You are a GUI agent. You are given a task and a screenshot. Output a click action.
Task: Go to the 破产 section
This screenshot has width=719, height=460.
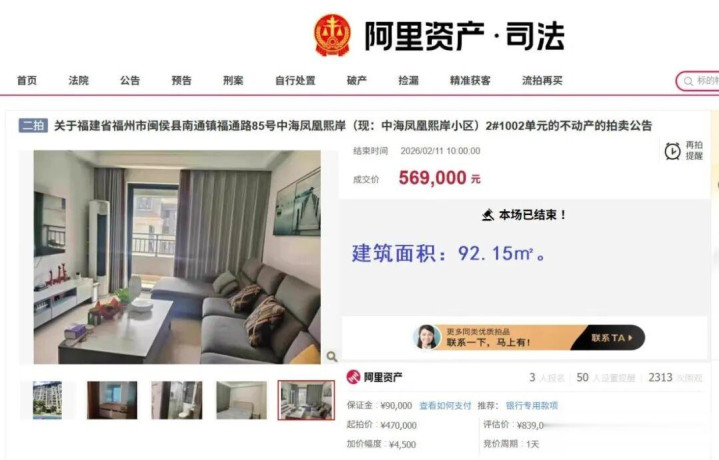coord(357,81)
